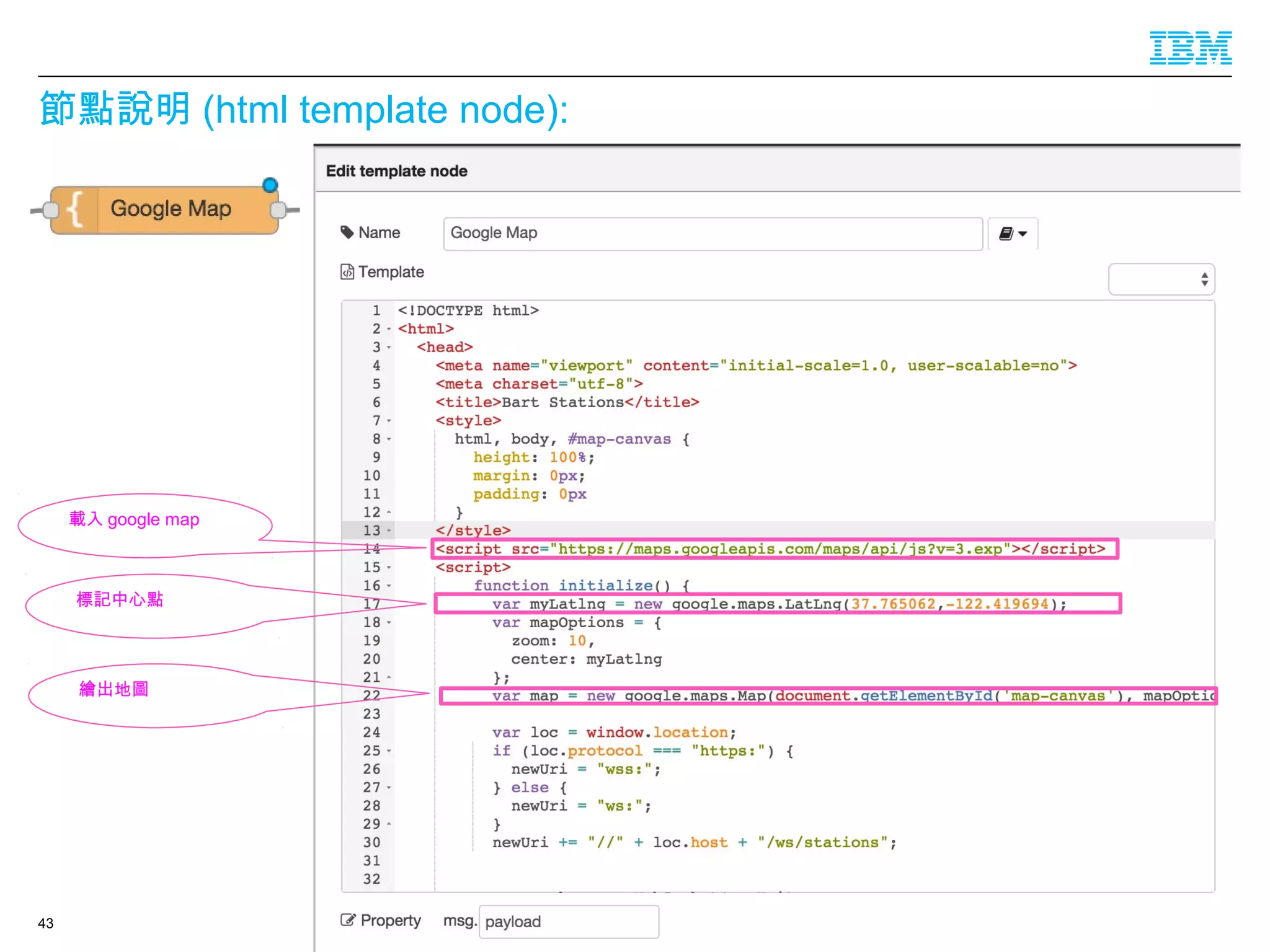The height and width of the screenshot is (952, 1270).
Task: Click the googleapis script src line 14
Action: tap(769, 549)
